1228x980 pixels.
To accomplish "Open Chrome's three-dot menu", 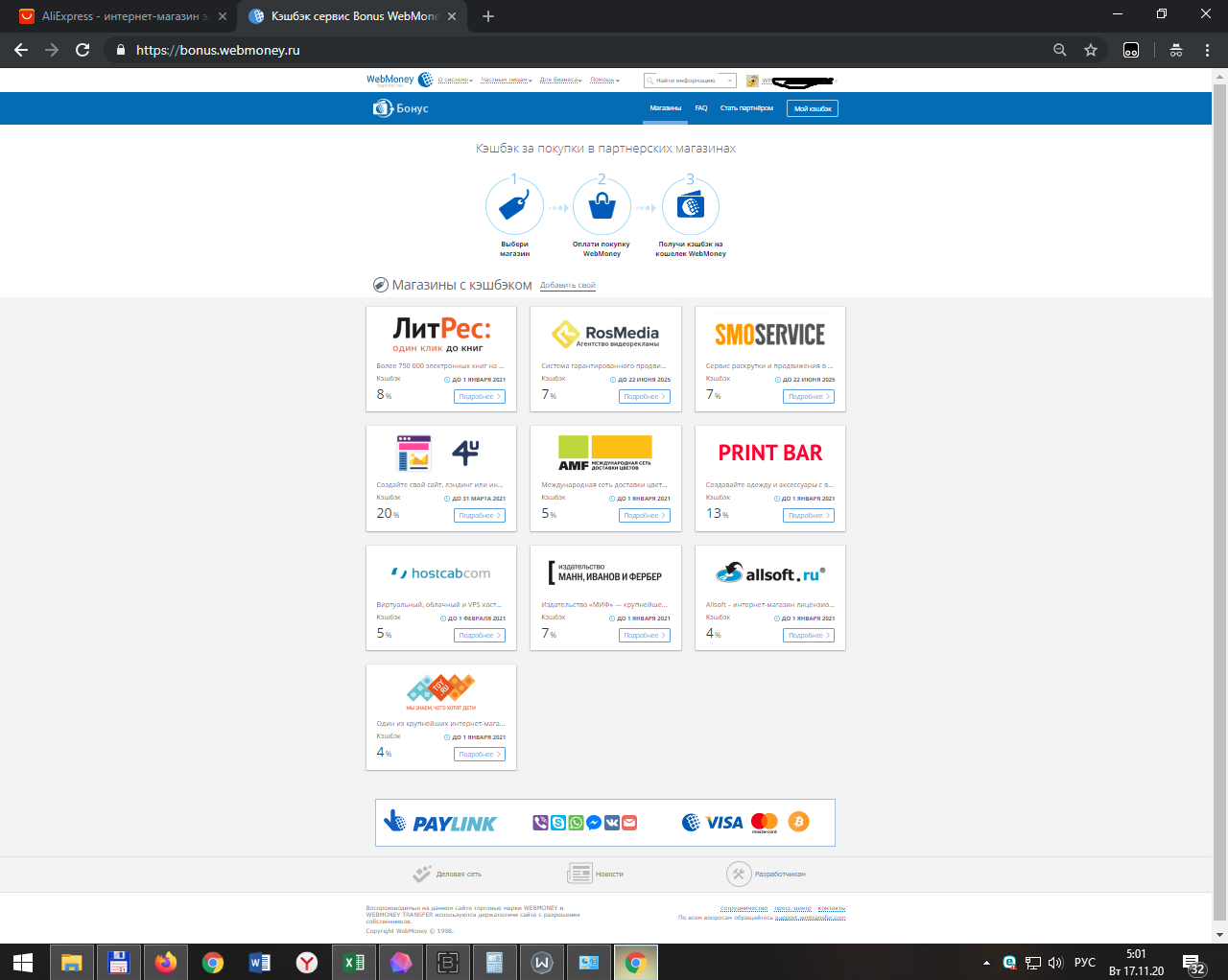I will click(1207, 50).
